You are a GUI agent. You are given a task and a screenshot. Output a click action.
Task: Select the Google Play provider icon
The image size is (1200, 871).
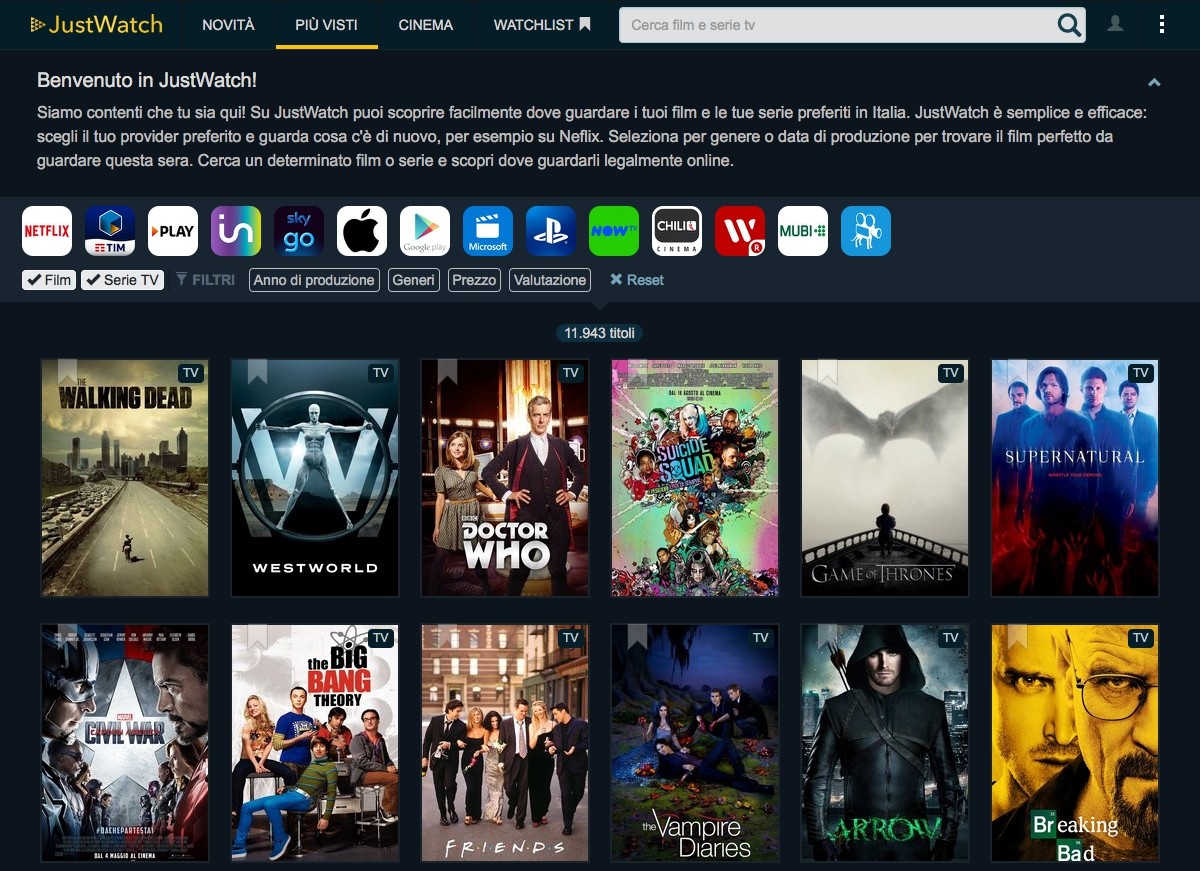tap(425, 231)
